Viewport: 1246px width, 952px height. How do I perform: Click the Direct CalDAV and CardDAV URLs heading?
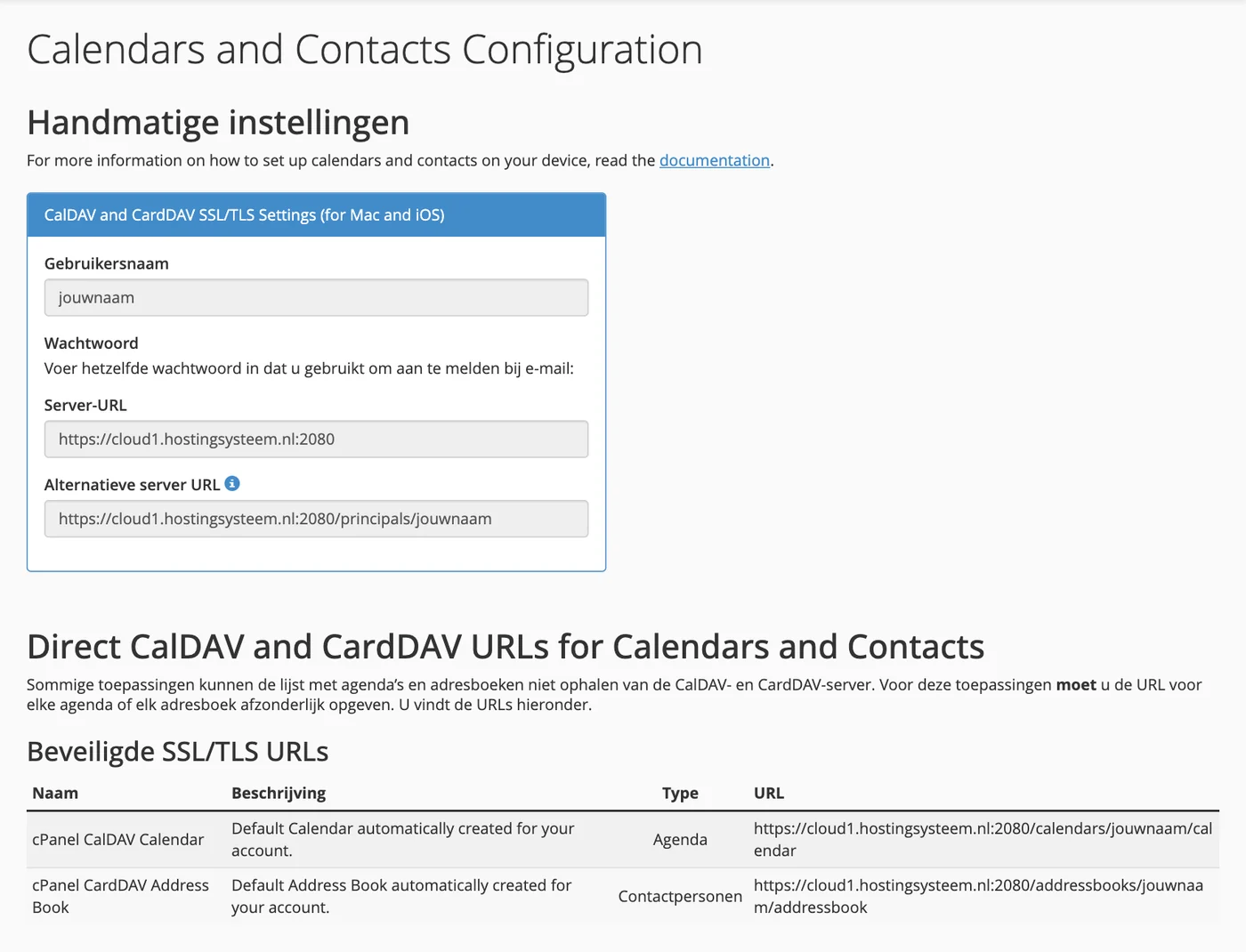[506, 647]
